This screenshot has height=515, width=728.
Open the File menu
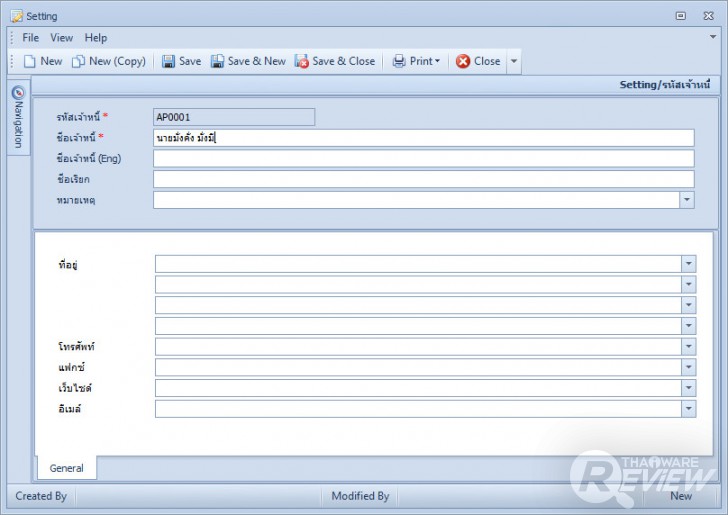[31, 38]
